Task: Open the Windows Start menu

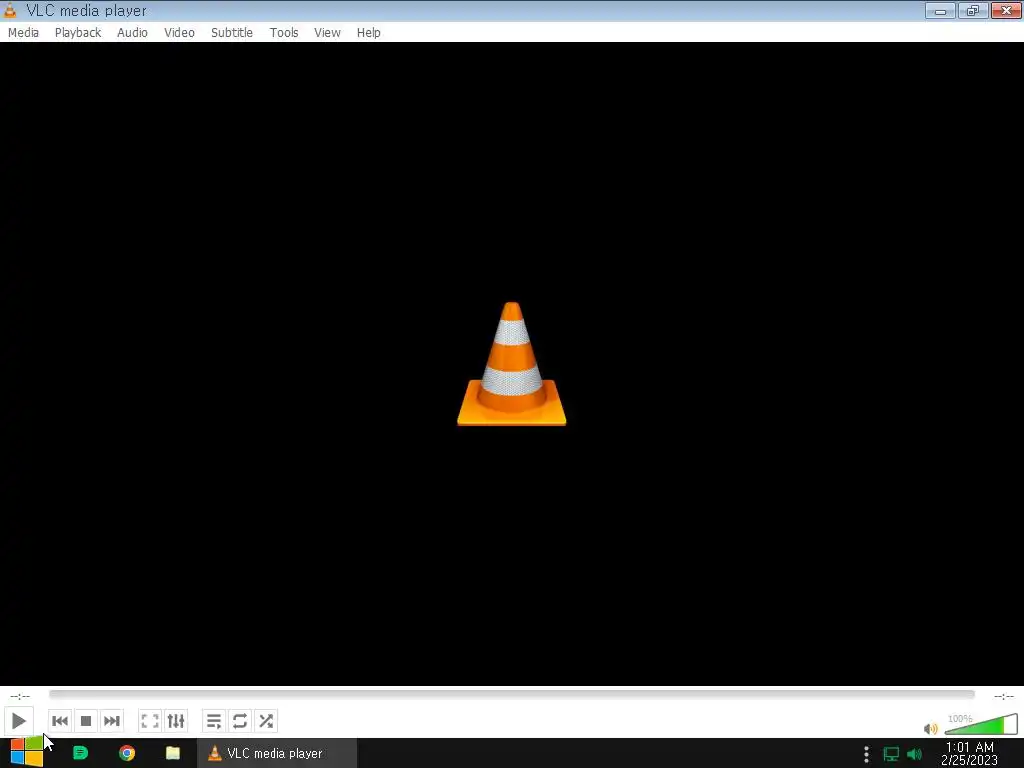Action: click(x=26, y=753)
